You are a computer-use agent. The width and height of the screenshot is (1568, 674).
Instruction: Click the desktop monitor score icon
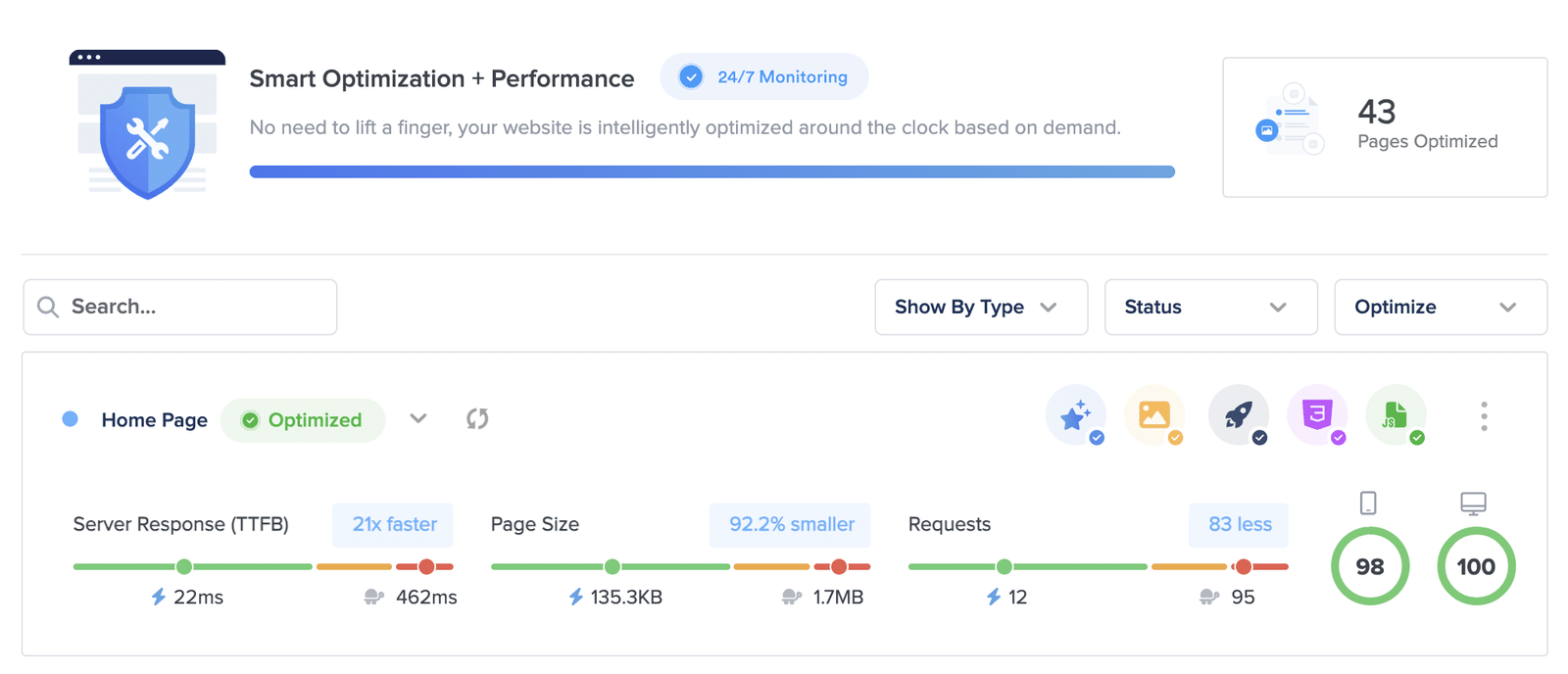[1473, 504]
